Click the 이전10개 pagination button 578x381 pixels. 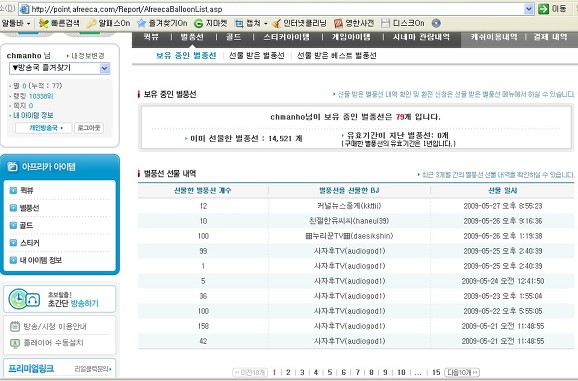tap(250, 373)
